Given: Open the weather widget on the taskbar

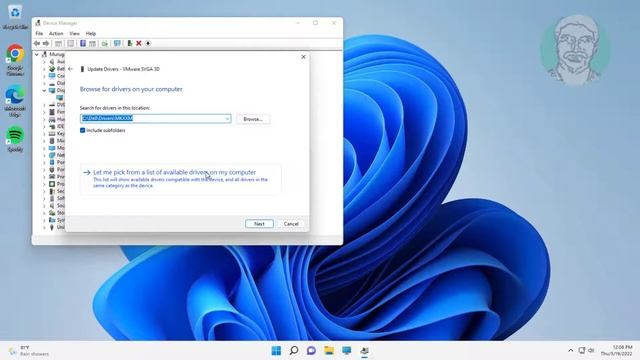Looking at the screenshot, I should (x=29, y=351).
